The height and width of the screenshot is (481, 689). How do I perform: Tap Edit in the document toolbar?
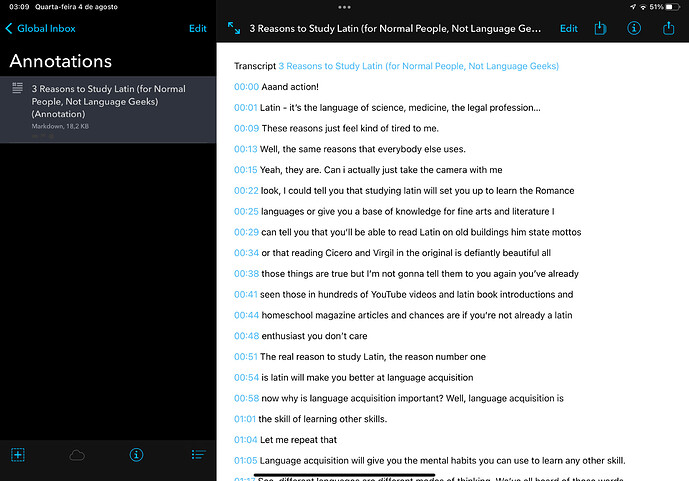569,29
